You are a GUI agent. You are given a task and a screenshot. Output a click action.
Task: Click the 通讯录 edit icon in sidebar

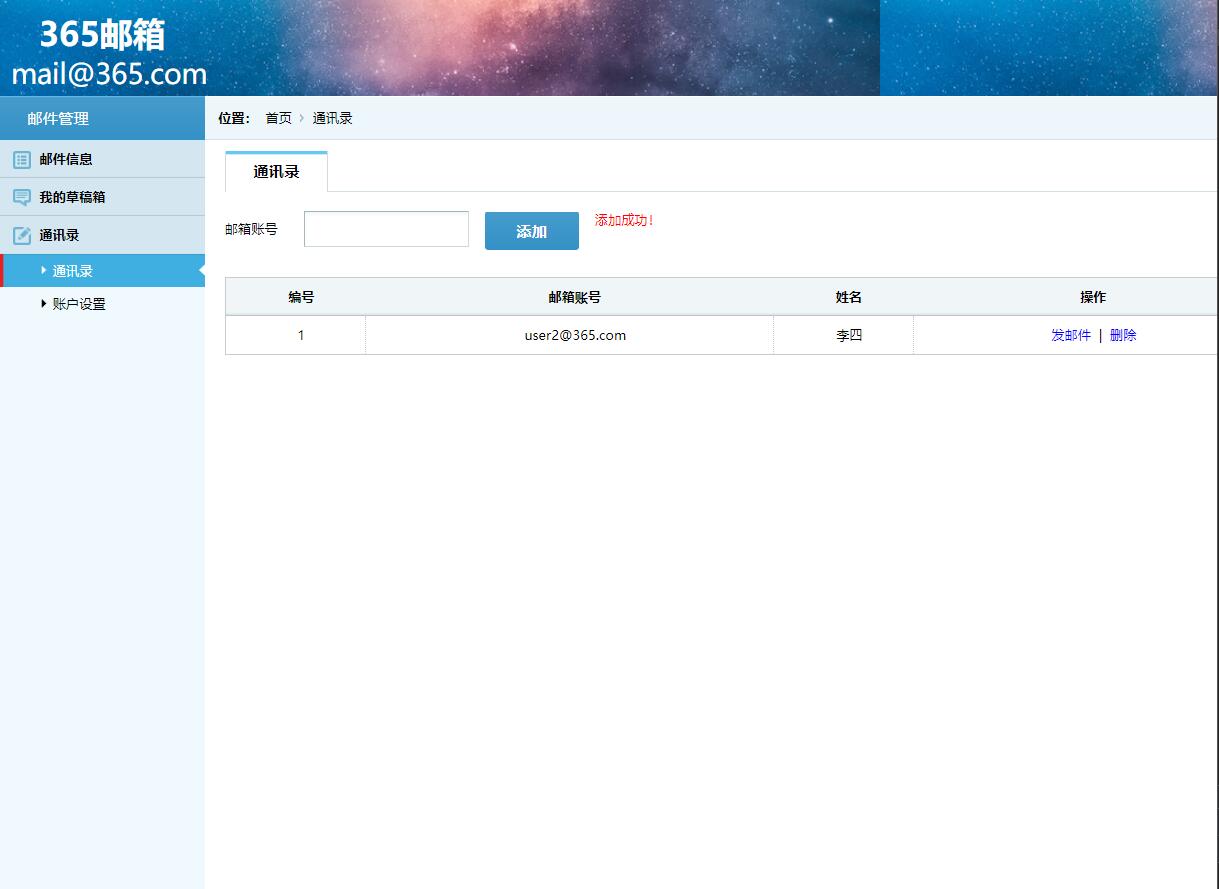(21, 234)
